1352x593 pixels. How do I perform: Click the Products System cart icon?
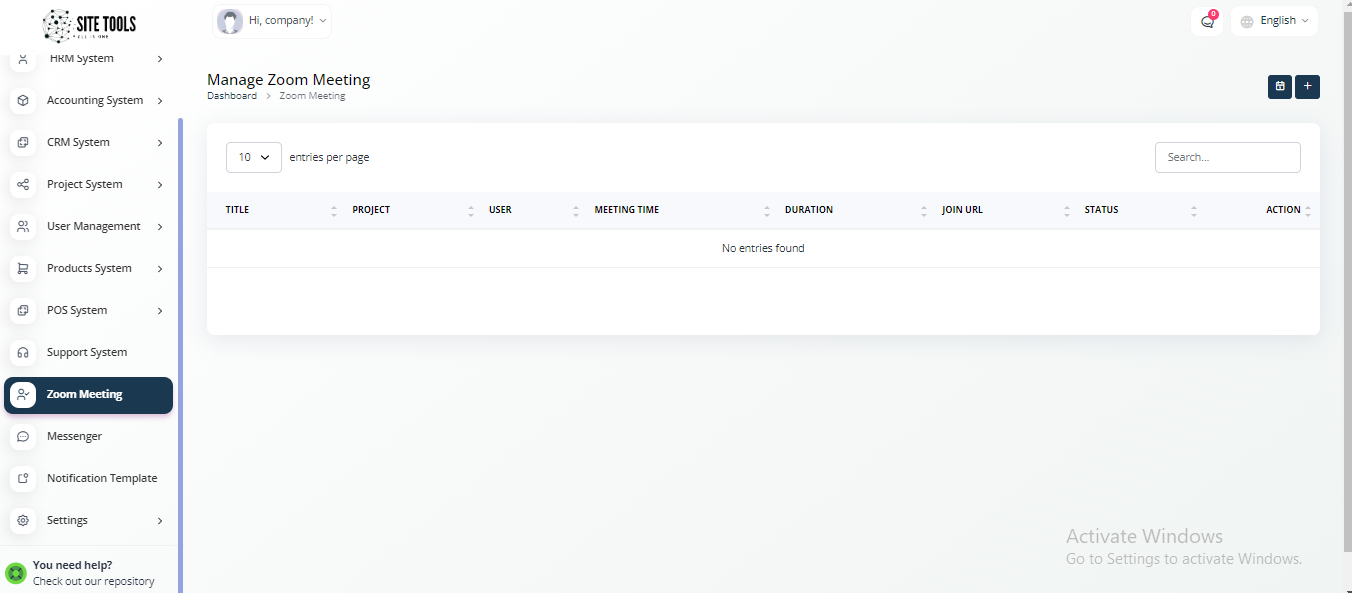pyautogui.click(x=23, y=269)
